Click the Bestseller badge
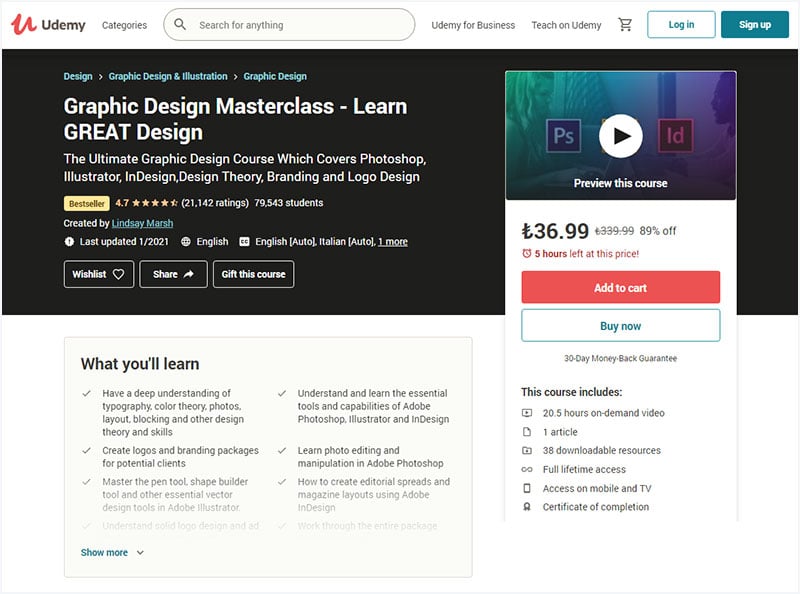This screenshot has width=800, height=594. (x=87, y=204)
